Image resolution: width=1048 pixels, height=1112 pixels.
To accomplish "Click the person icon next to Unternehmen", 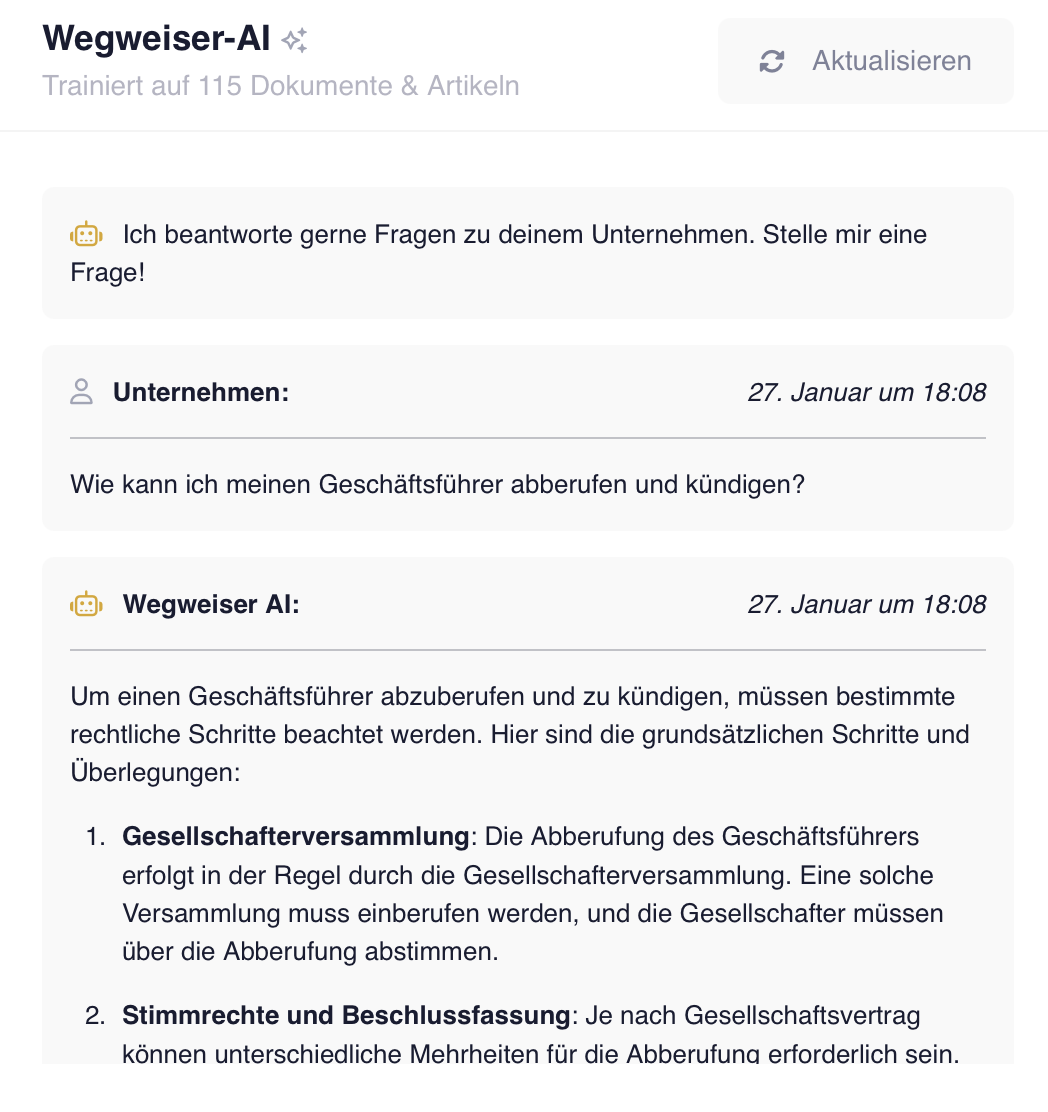I will [x=82, y=392].
